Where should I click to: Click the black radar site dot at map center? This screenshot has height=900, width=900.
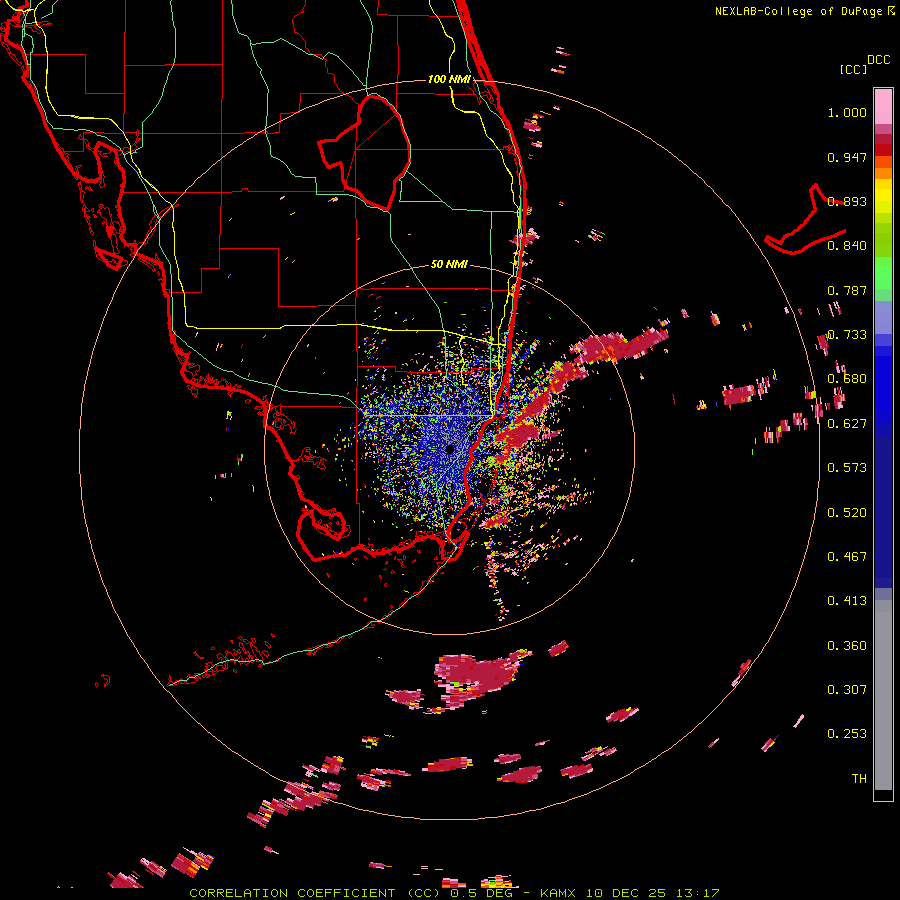click(449, 449)
